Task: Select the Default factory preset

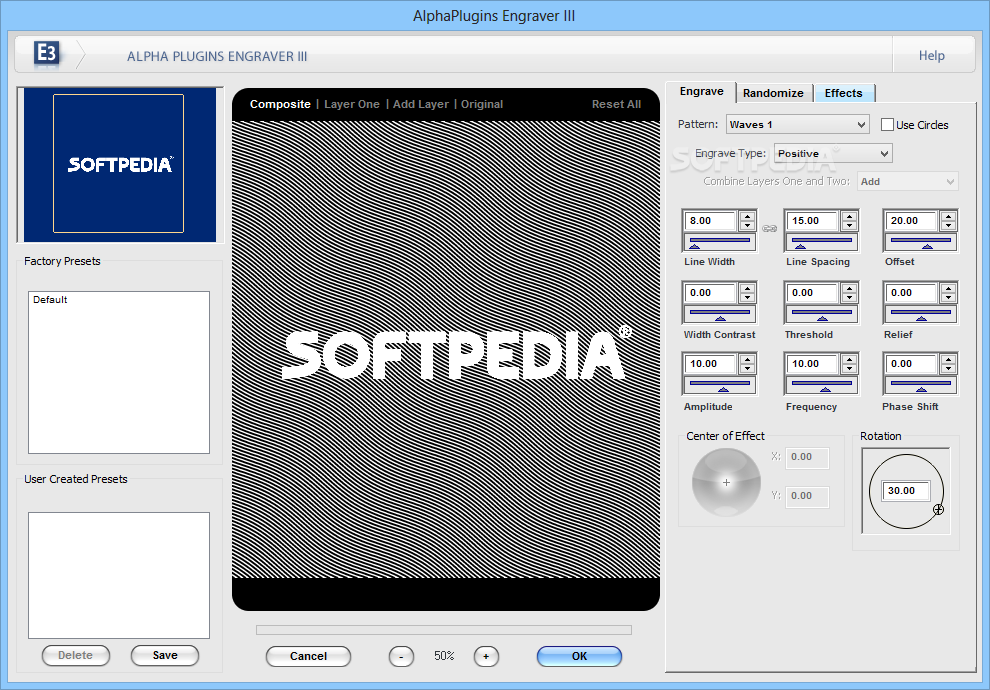Action: pos(50,300)
